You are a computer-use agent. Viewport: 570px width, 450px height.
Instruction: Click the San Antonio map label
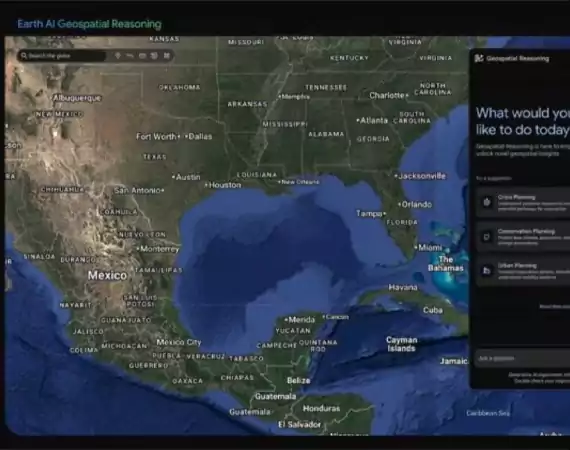[x=137, y=190]
